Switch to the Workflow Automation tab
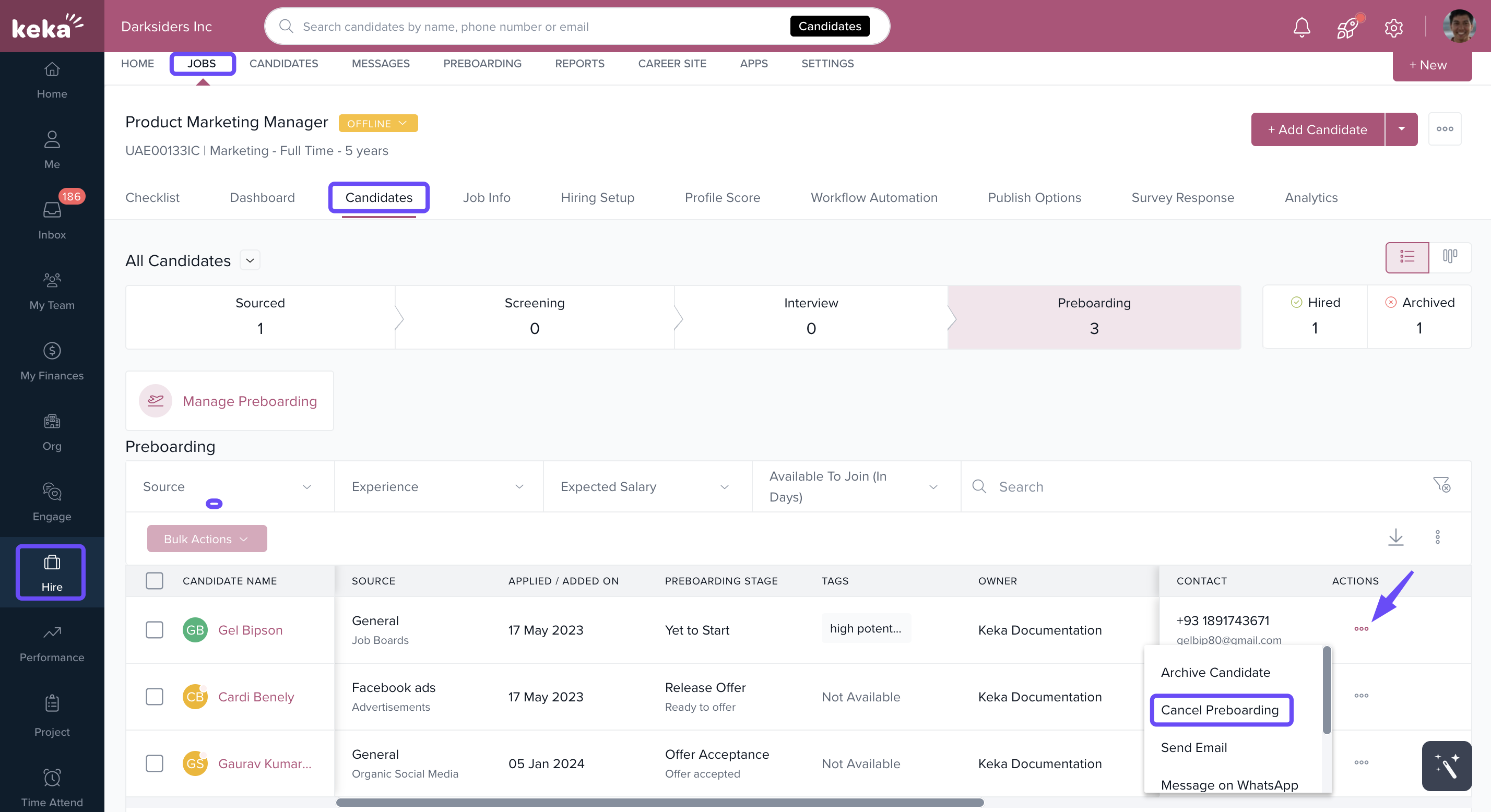The width and height of the screenshot is (1491, 812). click(873, 197)
